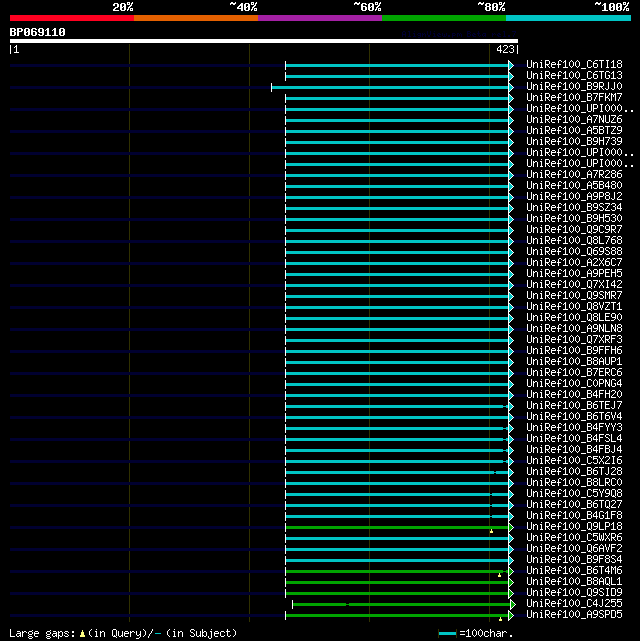Select the UniRef100_B6TEJ7 label
The image size is (640, 641).
click(x=574, y=406)
